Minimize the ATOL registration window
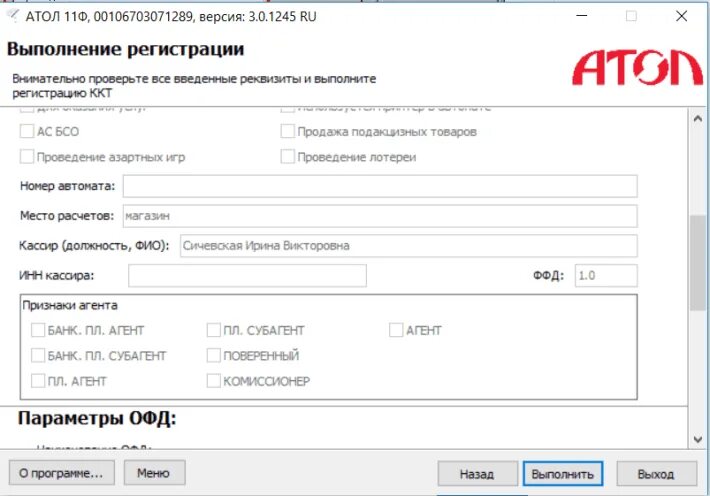This screenshot has width=710, height=496. pyautogui.click(x=582, y=16)
